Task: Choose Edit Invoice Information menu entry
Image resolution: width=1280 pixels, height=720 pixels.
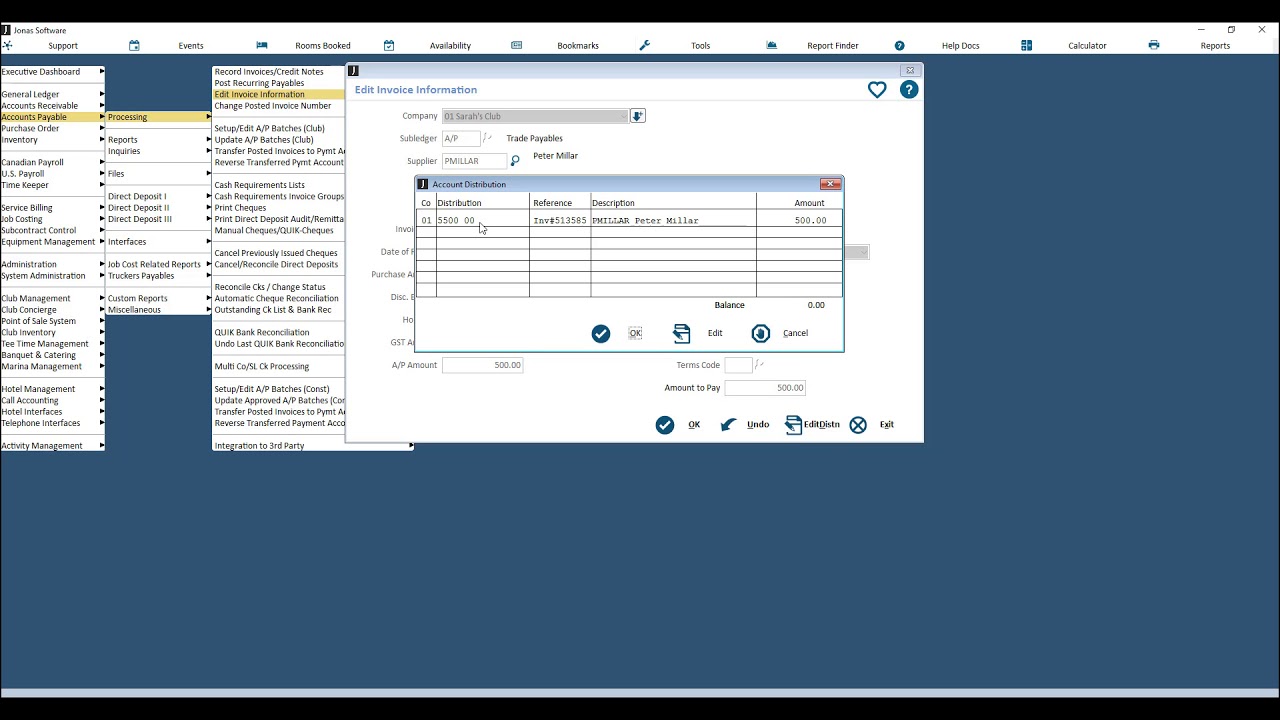Action: tap(279, 94)
